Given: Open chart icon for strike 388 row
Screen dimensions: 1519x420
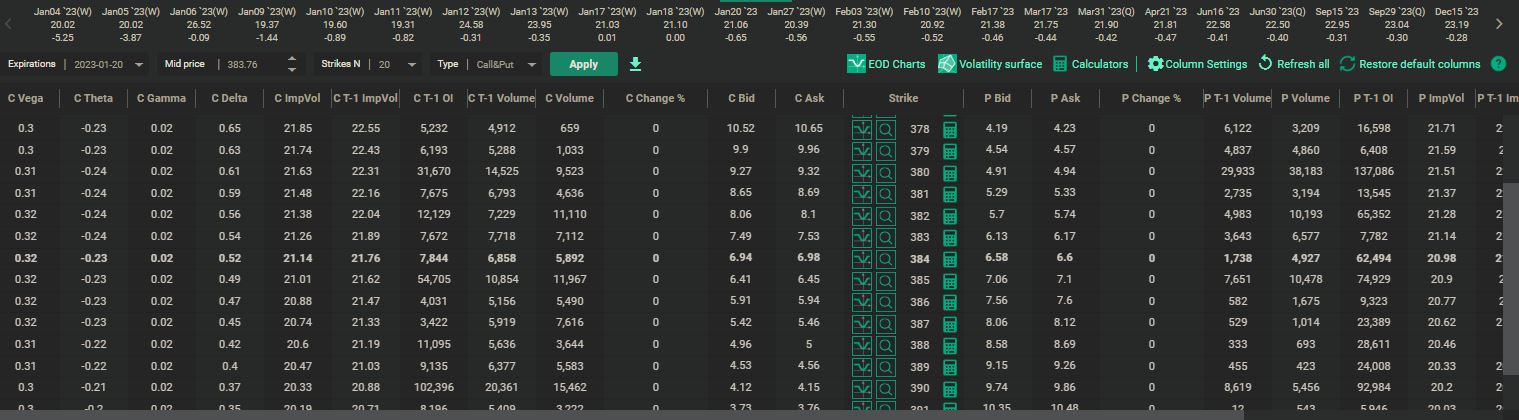Looking at the screenshot, I should [x=860, y=343].
